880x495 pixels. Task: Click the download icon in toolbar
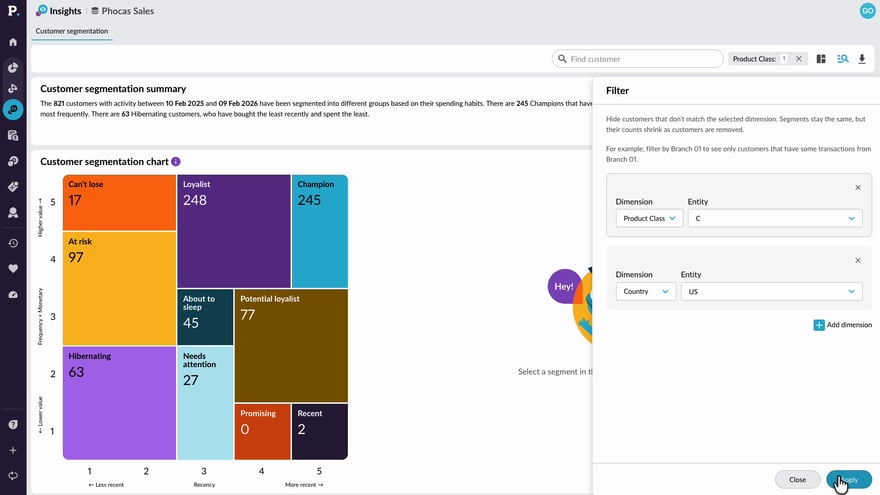[x=861, y=59]
